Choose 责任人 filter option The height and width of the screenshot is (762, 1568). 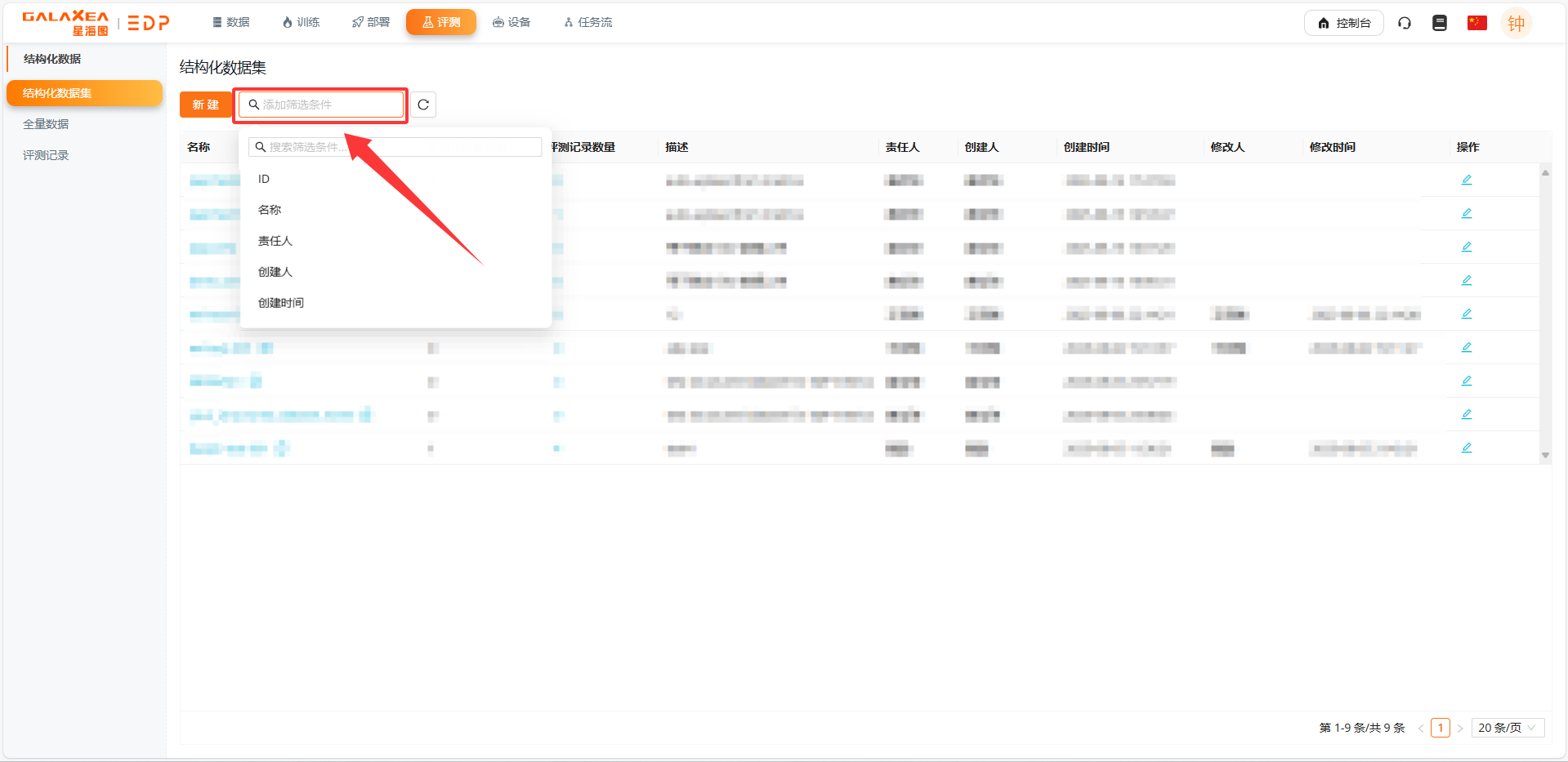[275, 241]
